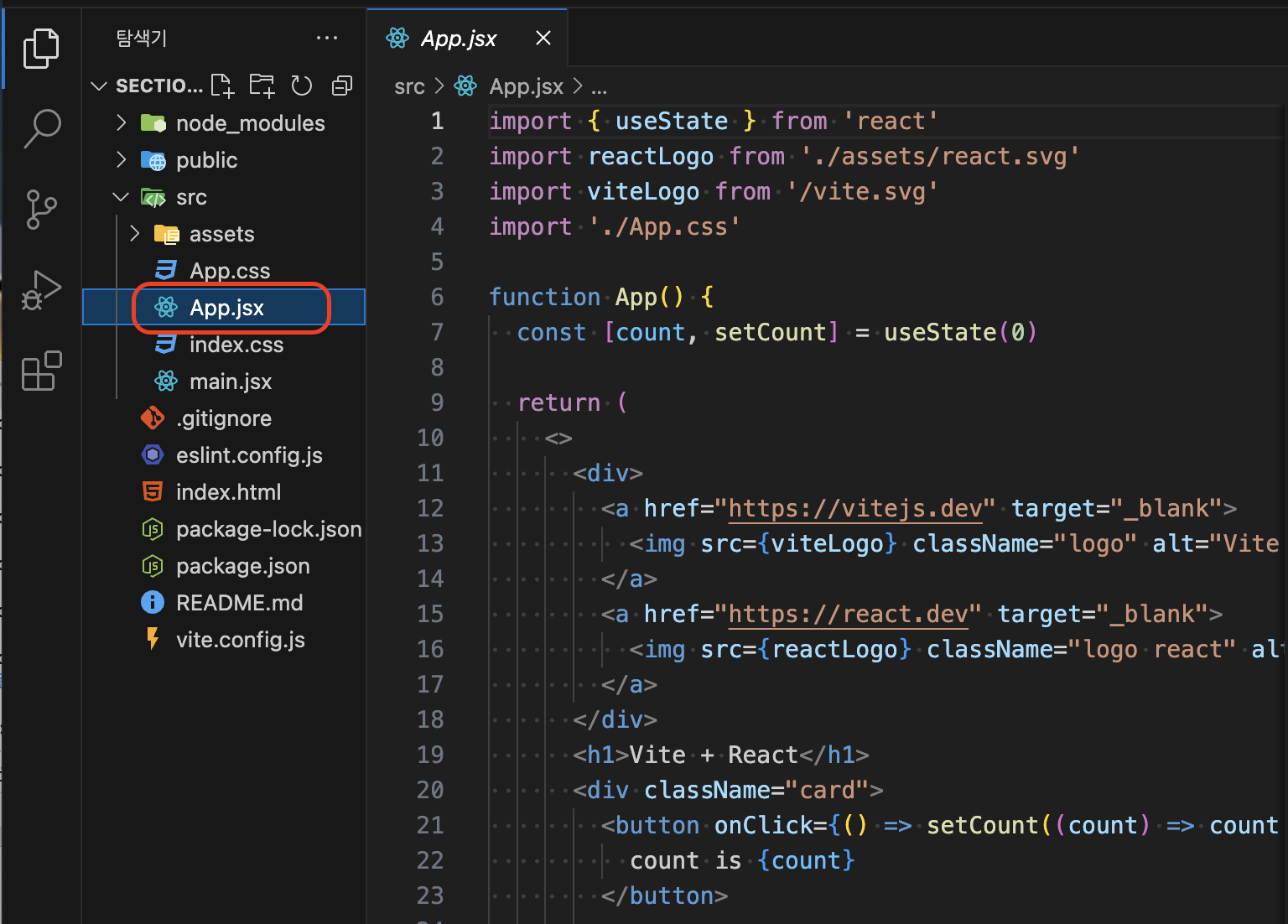Click viteLogo identifier on line 3
The width and height of the screenshot is (1288, 924).
pos(643,191)
